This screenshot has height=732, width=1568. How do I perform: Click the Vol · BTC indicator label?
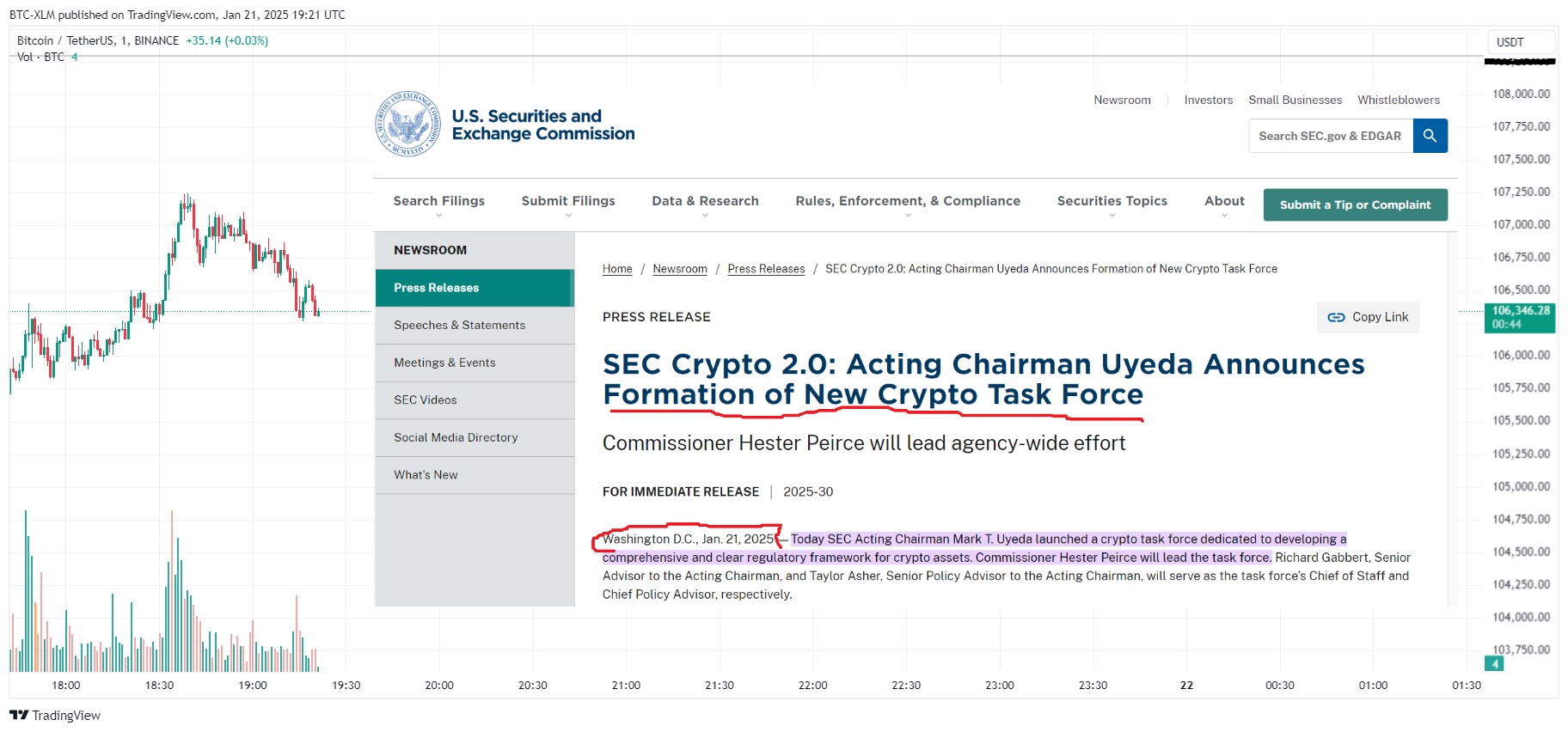(40, 57)
